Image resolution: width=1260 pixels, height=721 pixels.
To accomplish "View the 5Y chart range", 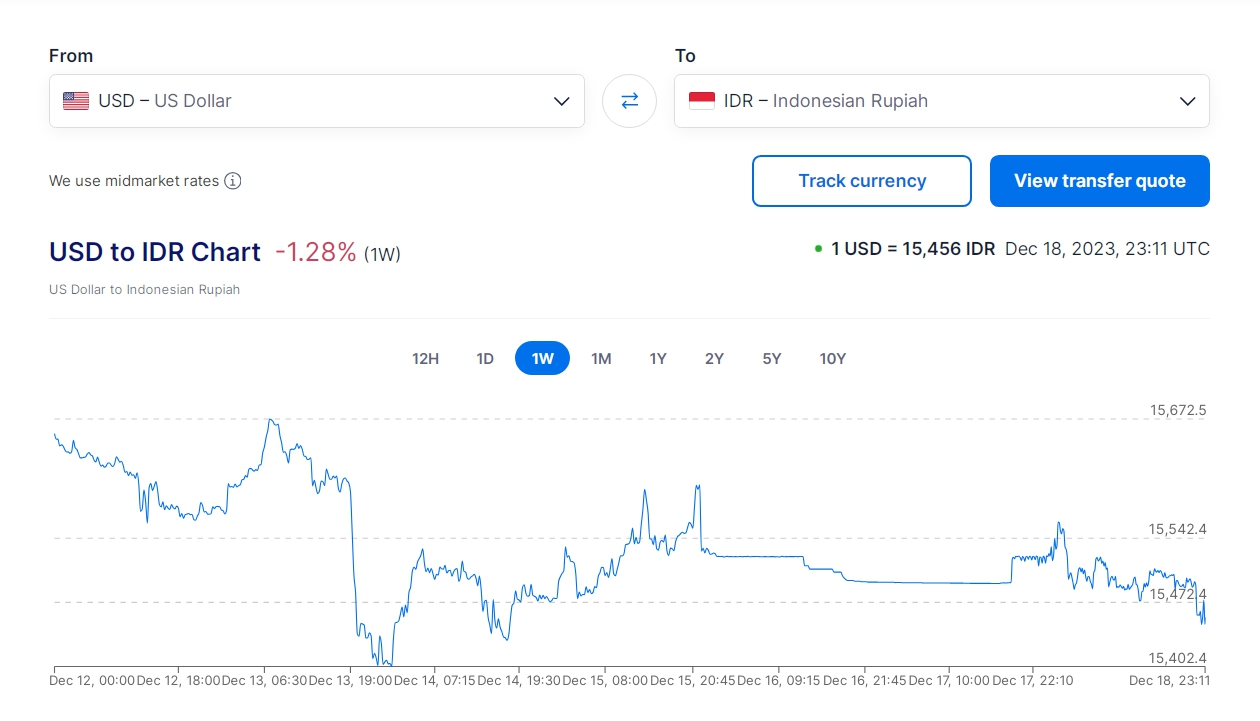I will point(772,359).
